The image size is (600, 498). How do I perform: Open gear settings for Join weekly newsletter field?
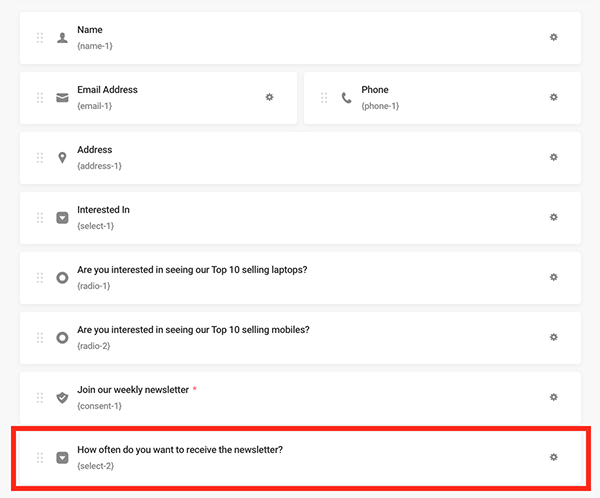click(554, 397)
